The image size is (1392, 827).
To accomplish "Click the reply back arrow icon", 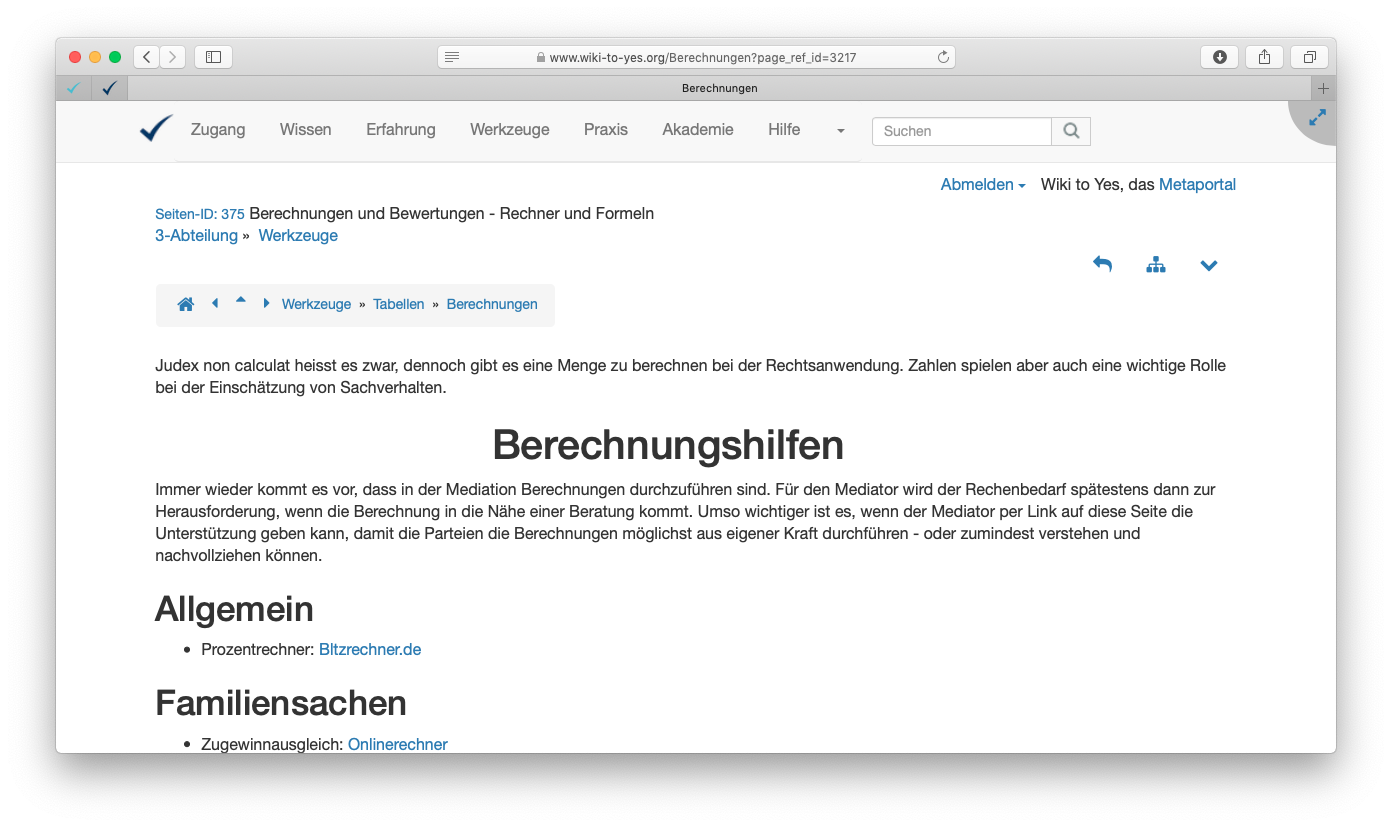I will click(x=1102, y=265).
